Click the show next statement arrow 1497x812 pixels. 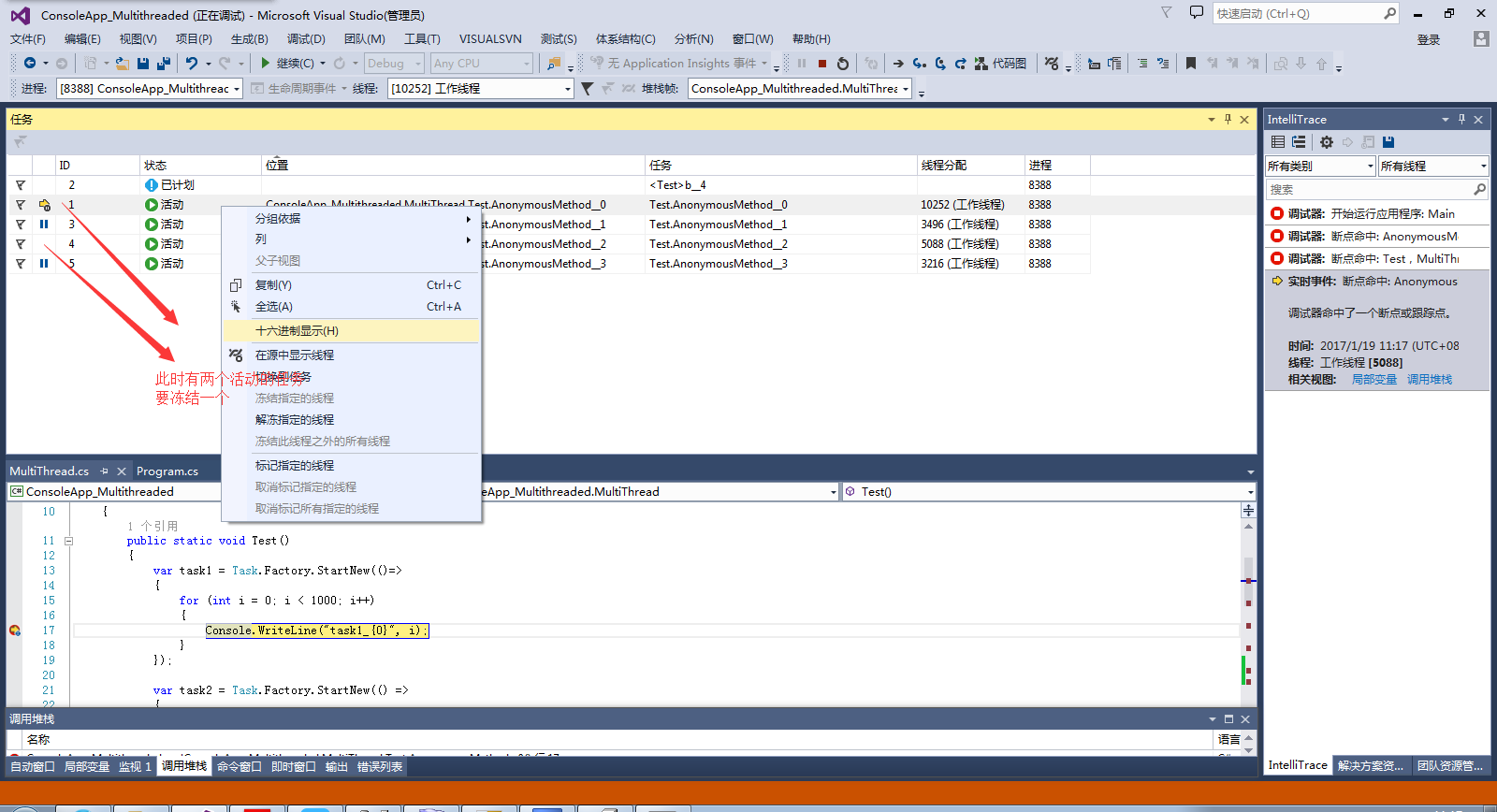click(x=898, y=64)
